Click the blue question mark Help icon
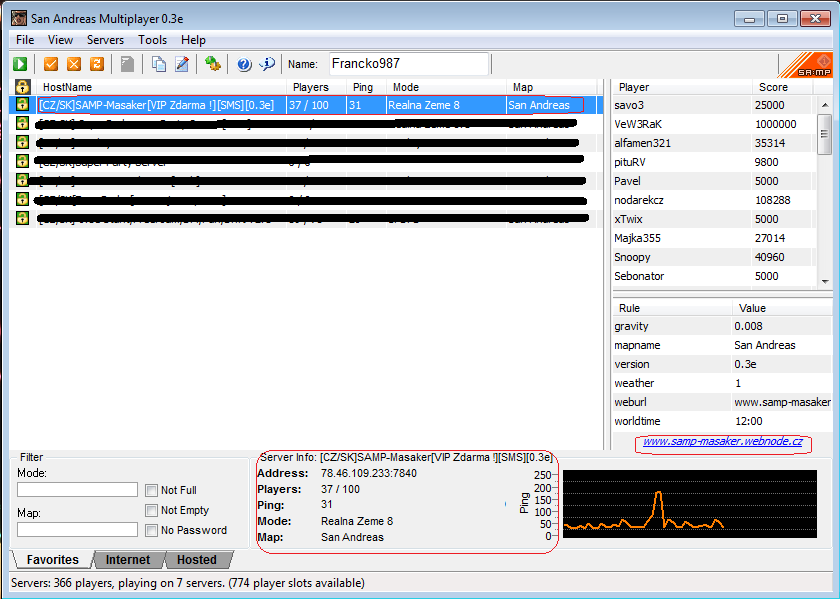840x600 pixels. coord(244,64)
